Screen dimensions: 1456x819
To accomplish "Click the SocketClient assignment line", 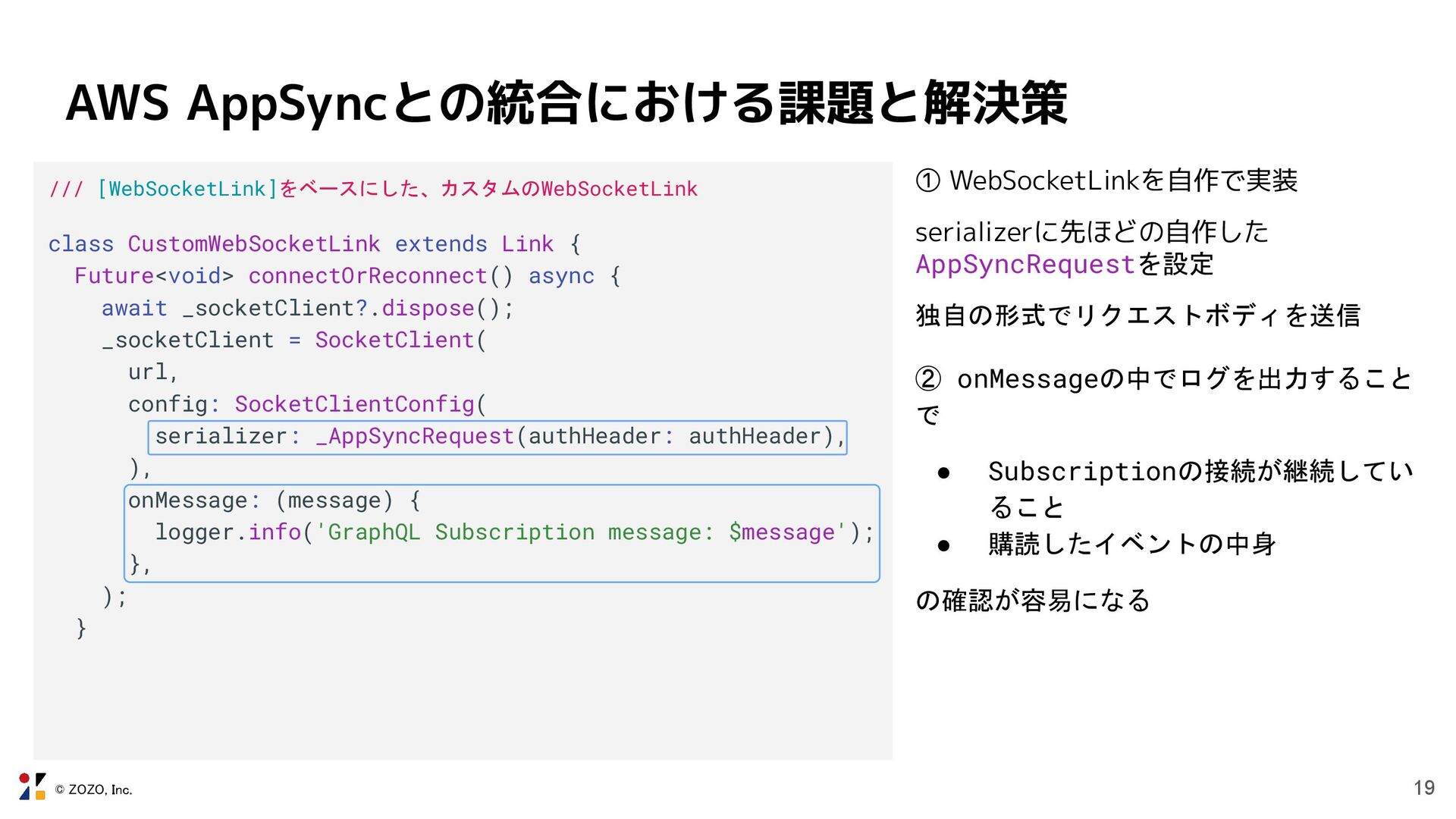I will pos(293,340).
